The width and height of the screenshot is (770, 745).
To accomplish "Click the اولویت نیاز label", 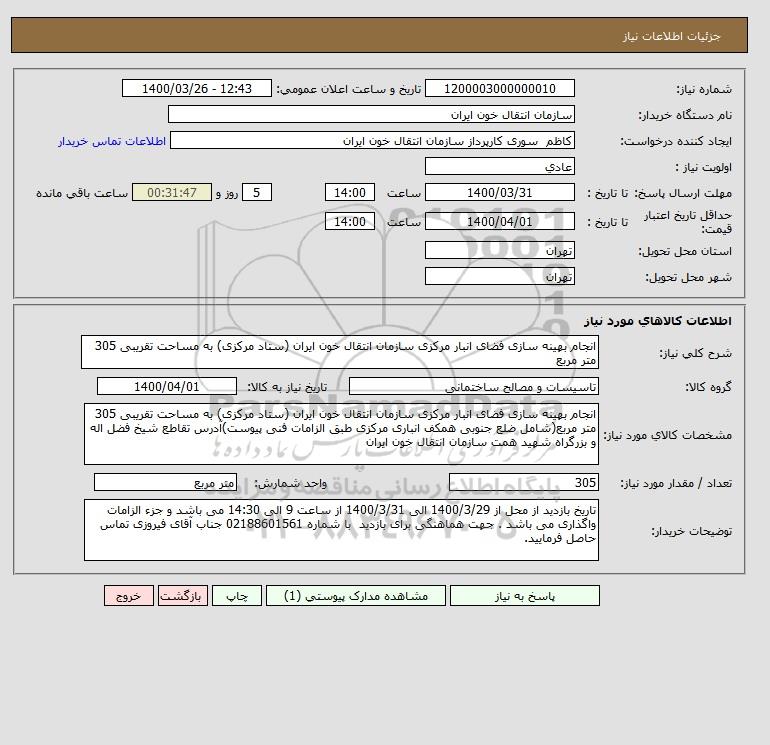I will pyautogui.click(x=704, y=167).
